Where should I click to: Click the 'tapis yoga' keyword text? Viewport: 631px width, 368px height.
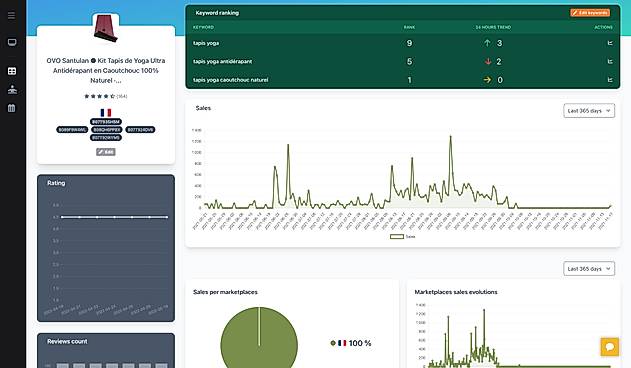point(206,43)
